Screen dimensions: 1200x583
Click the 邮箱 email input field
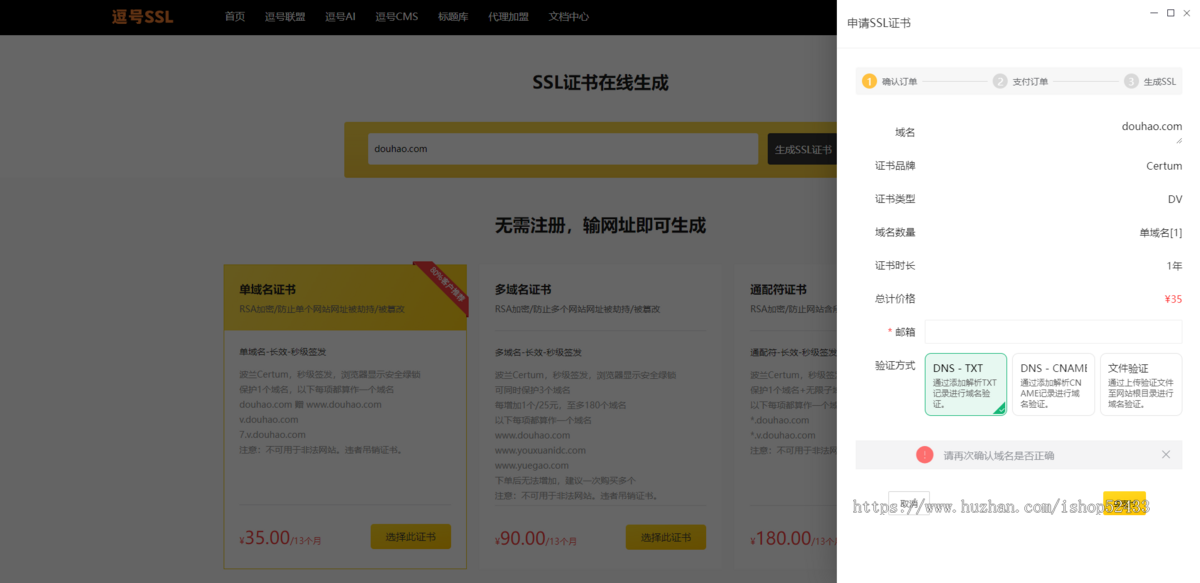point(1054,331)
